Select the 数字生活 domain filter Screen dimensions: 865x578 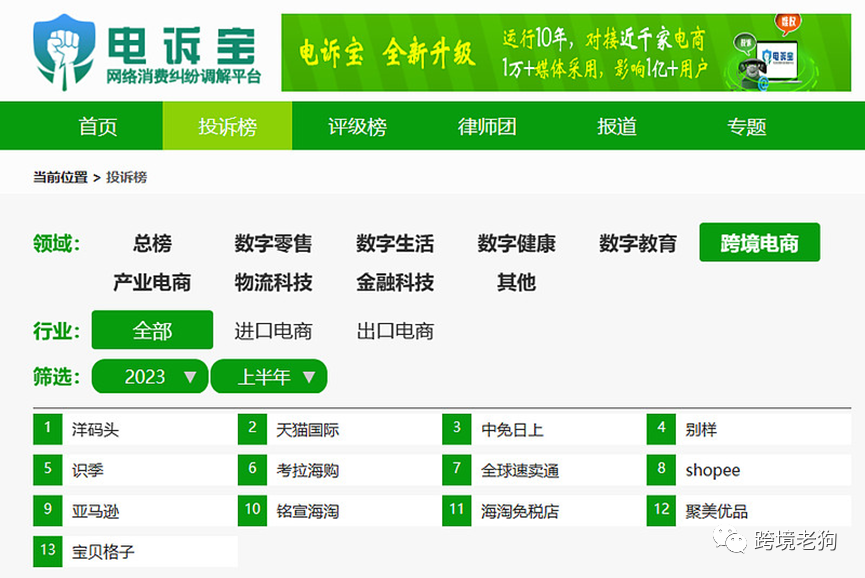point(395,243)
